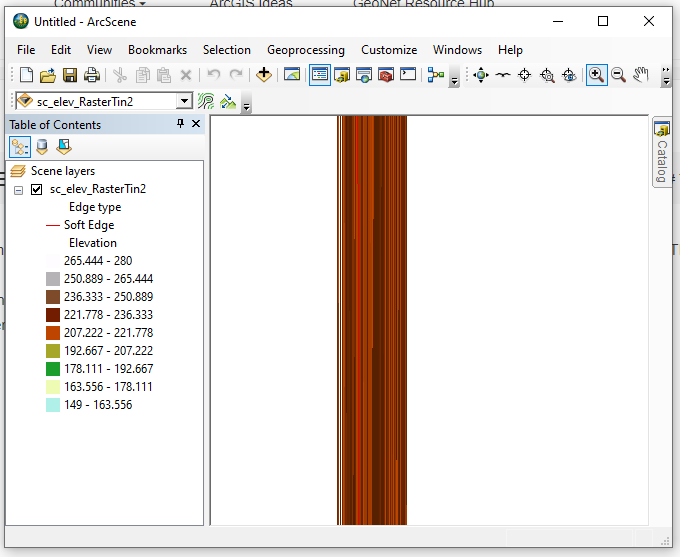This screenshot has height=557, width=680.
Task: Open the Windows menu
Action: 457,50
